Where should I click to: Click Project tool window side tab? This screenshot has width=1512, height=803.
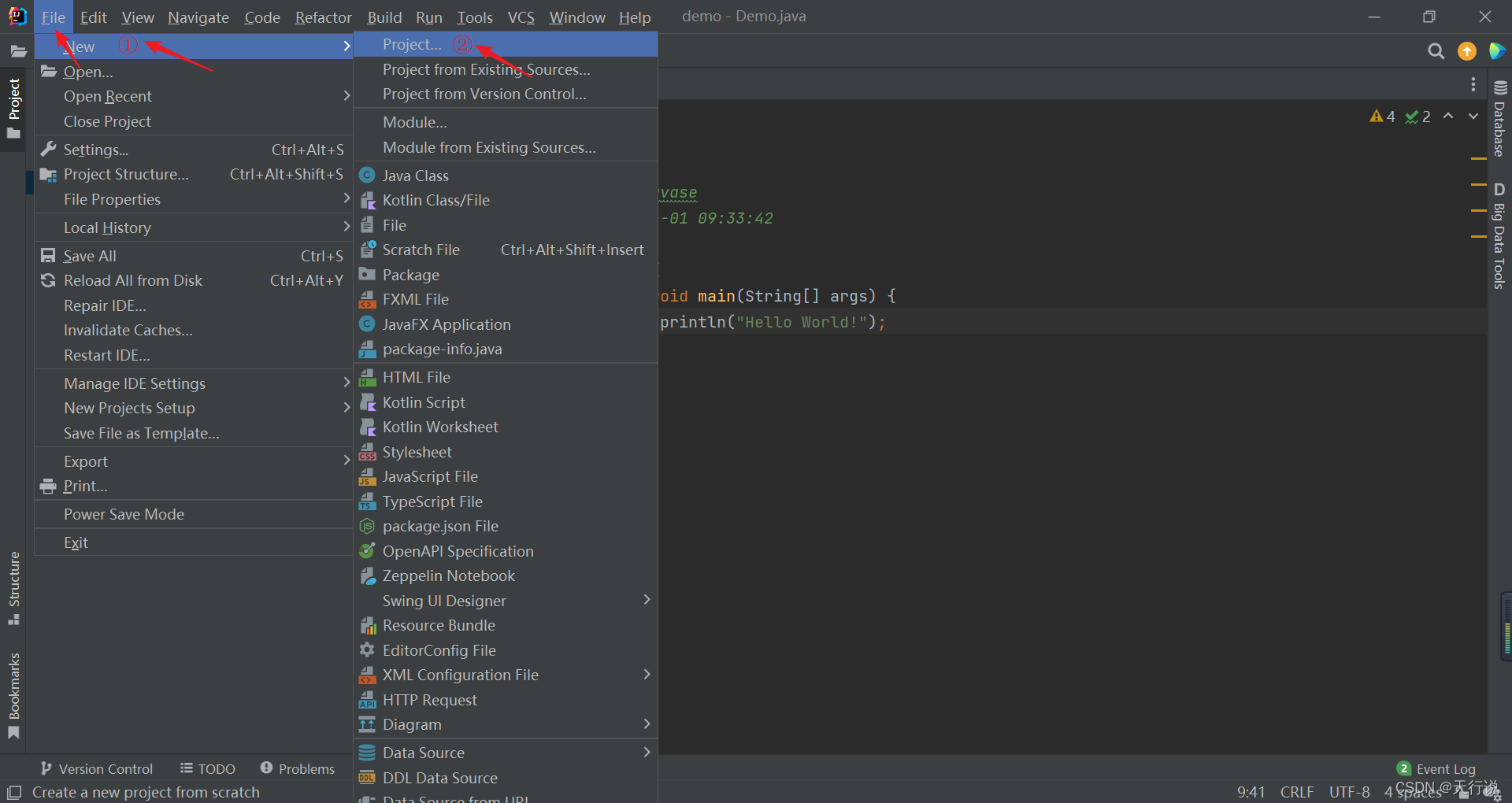click(x=13, y=109)
